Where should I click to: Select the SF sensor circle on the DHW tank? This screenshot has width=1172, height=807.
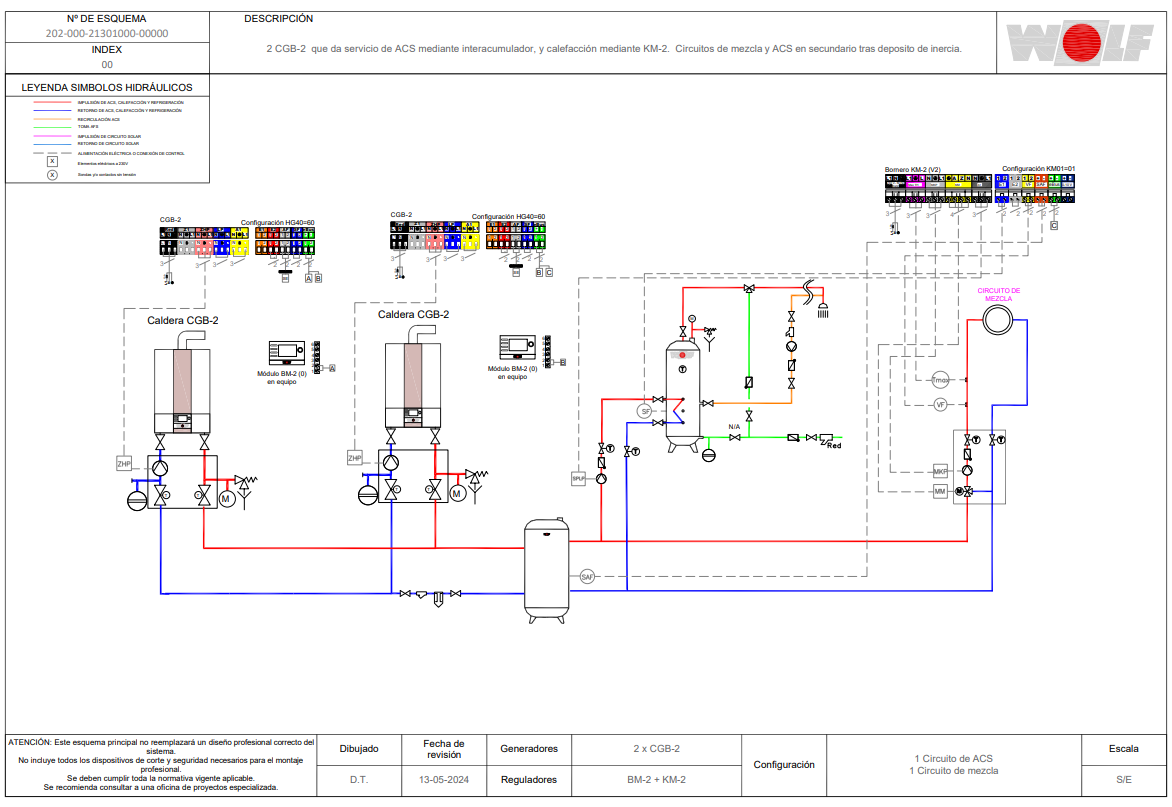[x=645, y=411]
